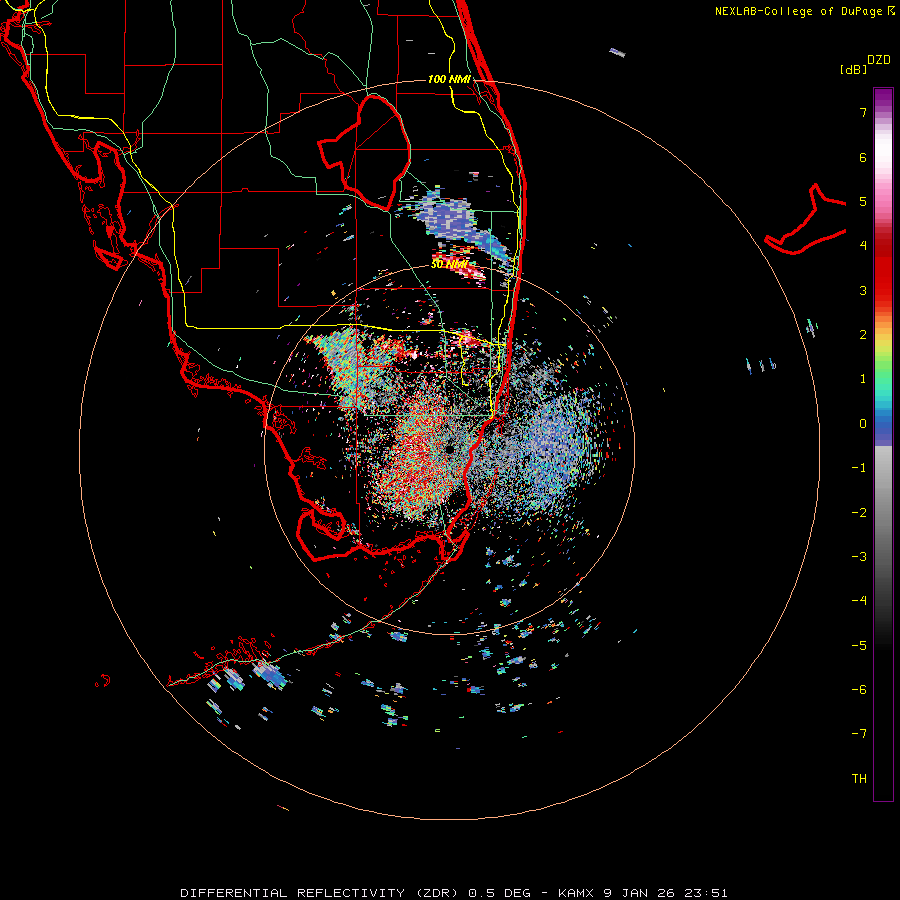Click the 23:51 timestamp in caption
The image size is (900, 900).
coord(708,893)
